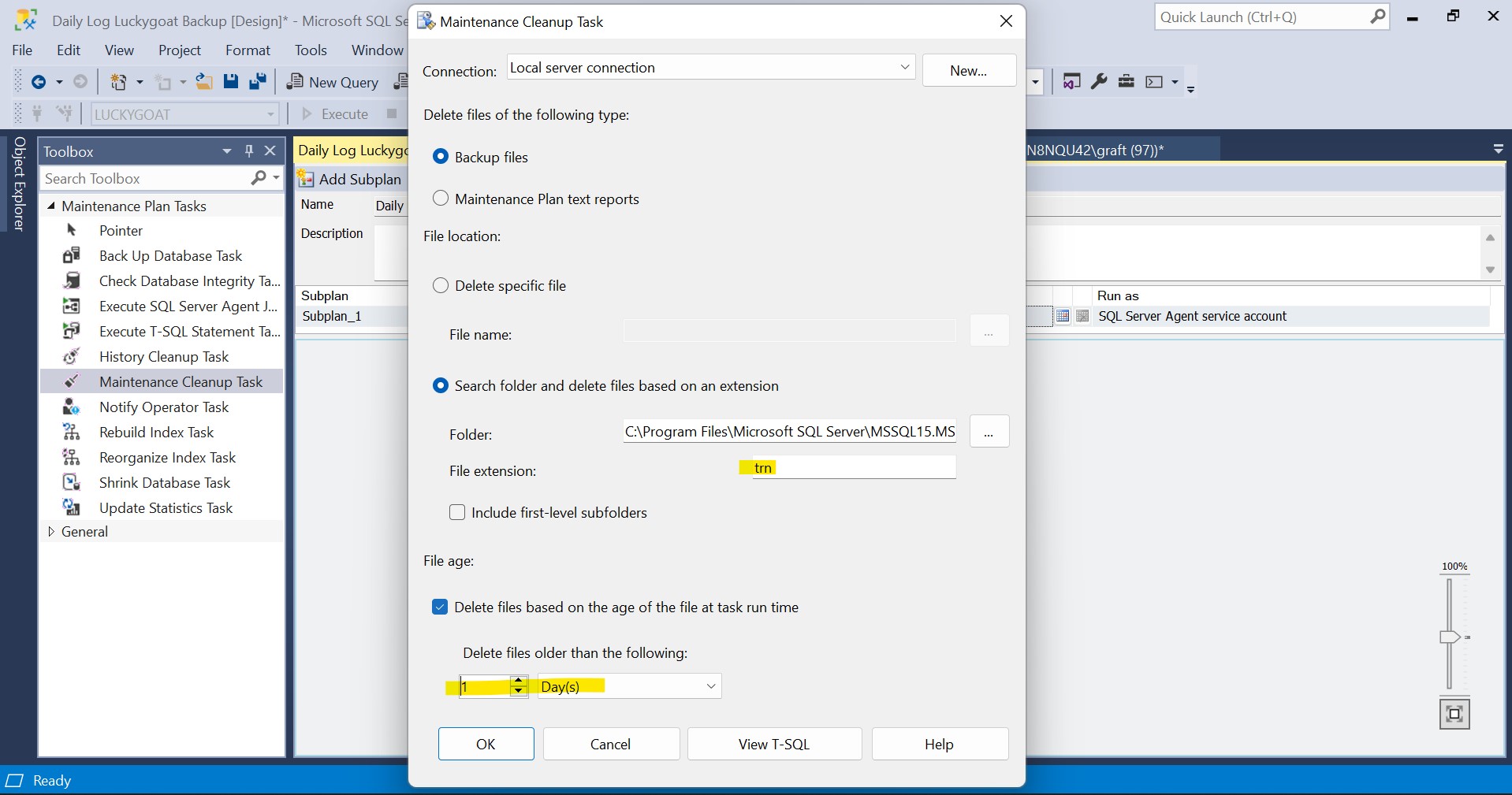This screenshot has height=795, width=1512.
Task: Choose the Delete specific file option
Action: click(441, 285)
